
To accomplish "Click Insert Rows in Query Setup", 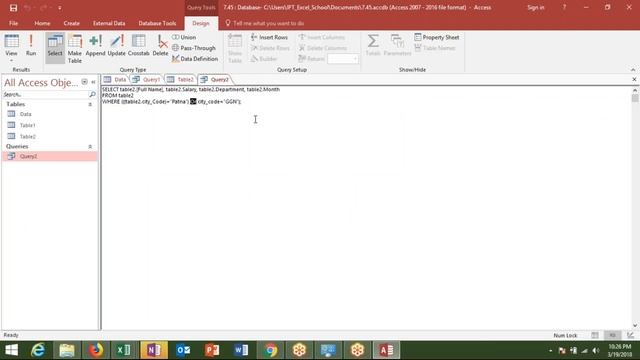I will tap(269, 37).
